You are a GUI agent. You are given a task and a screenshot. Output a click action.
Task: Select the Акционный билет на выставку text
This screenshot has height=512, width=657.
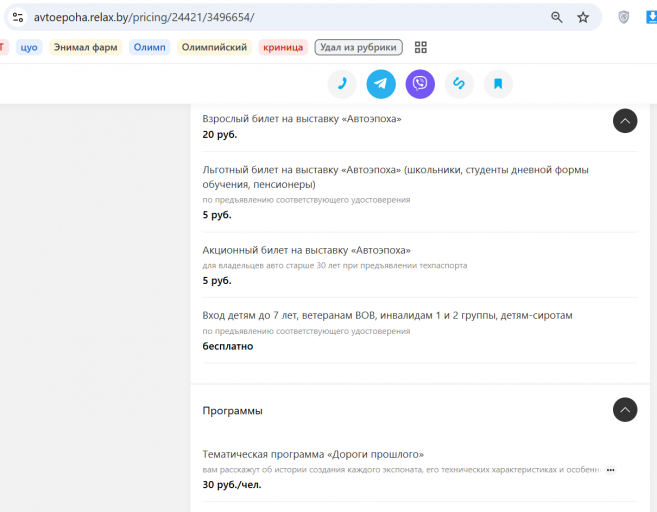click(306, 250)
